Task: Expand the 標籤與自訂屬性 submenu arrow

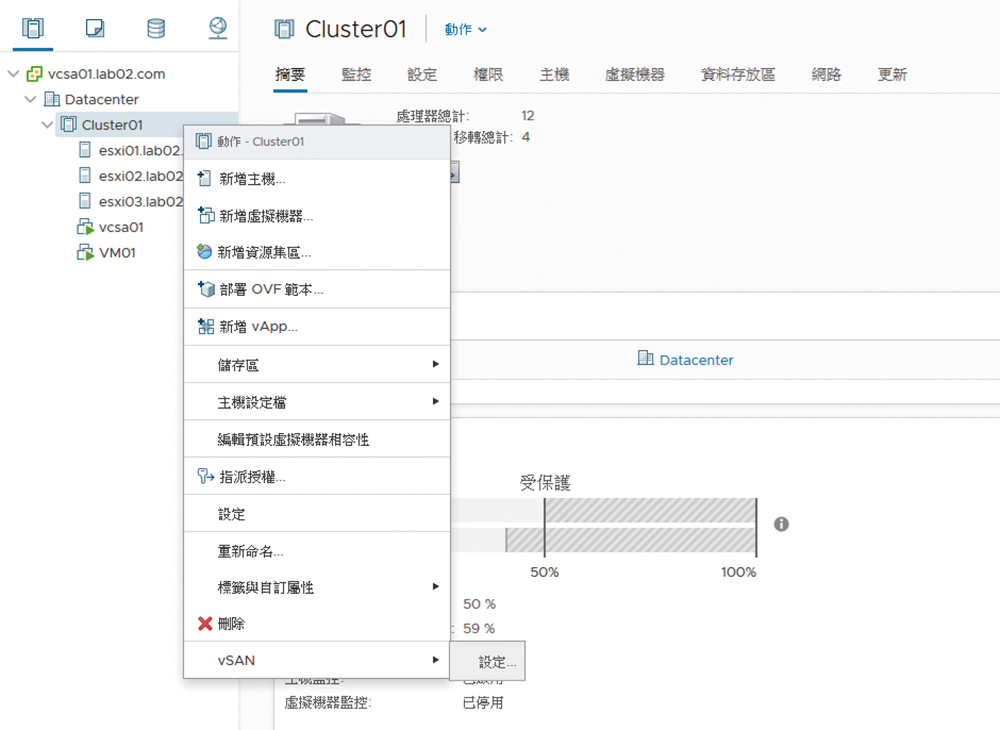Action: (436, 586)
